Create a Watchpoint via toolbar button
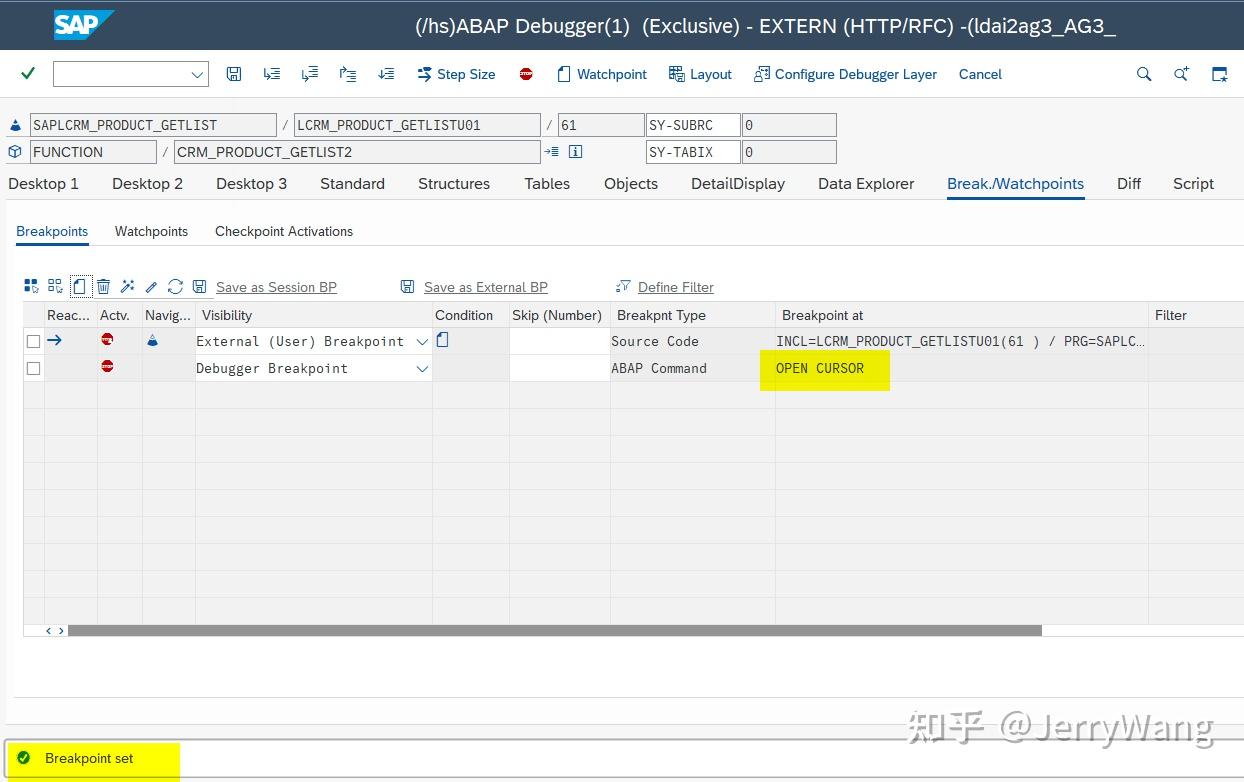1244x782 pixels. pos(602,74)
